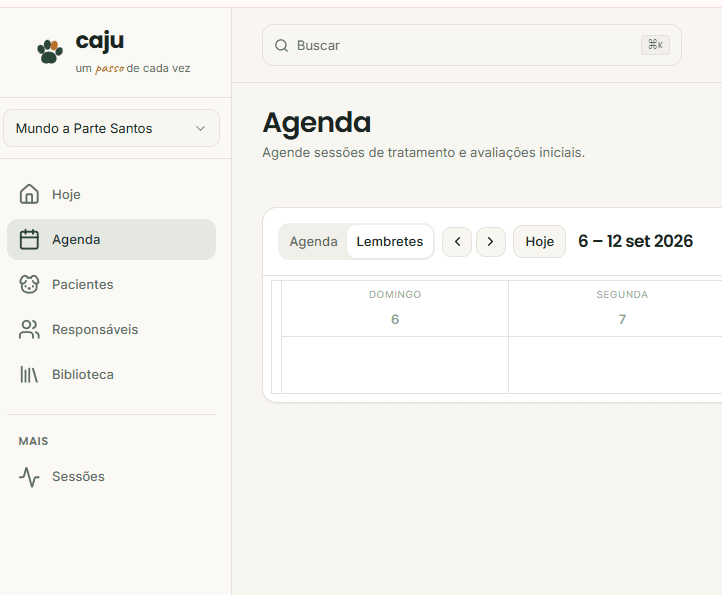Click the Pacientes dog-face icon
Image resolution: width=722 pixels, height=595 pixels.
click(x=29, y=284)
